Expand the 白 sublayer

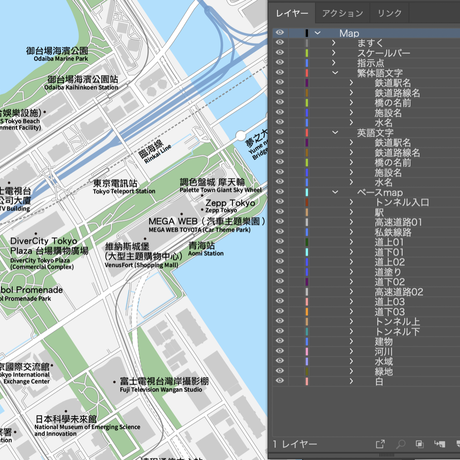pos(351,381)
